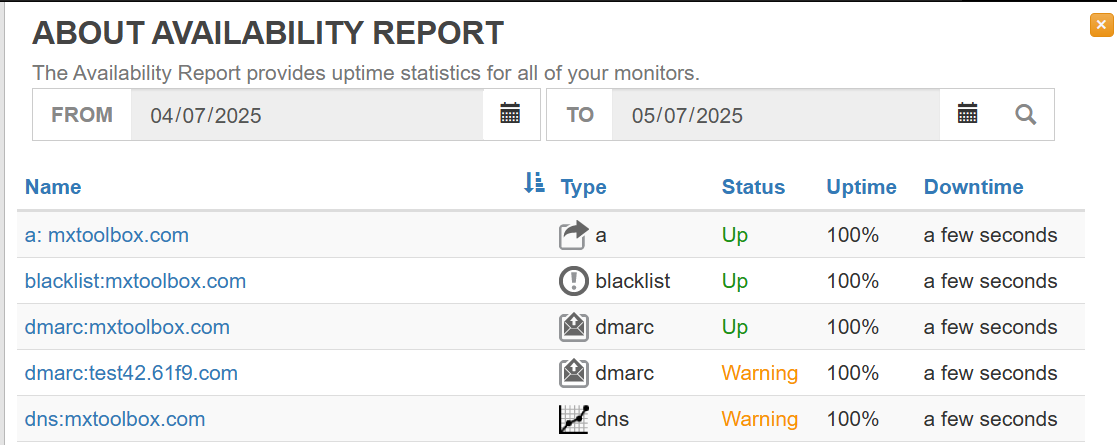This screenshot has height=445, width=1117.
Task: Close the Availability Report dialog
Action: coord(1101,25)
